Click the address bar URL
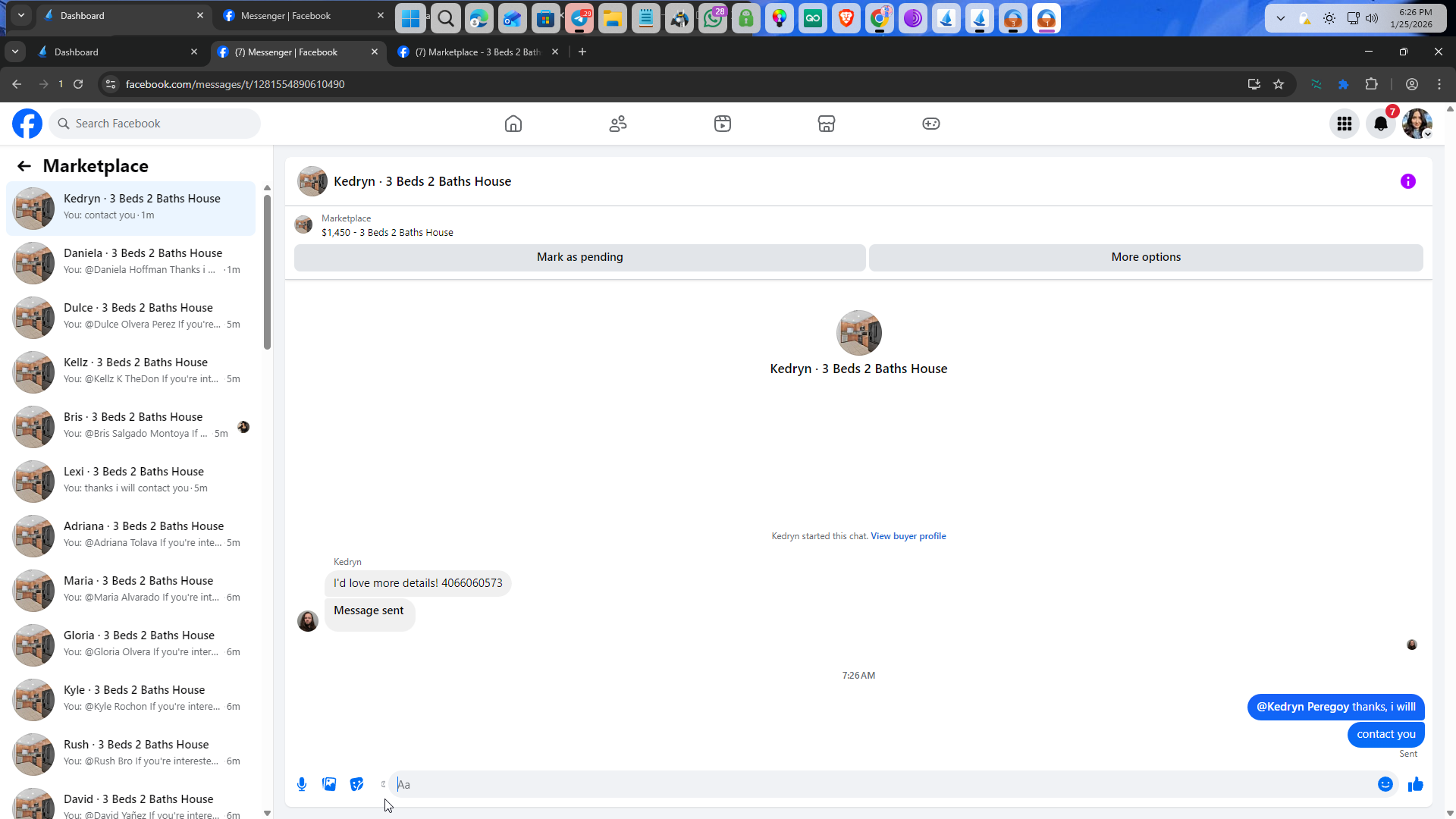This screenshot has width=1456, height=819. pos(235,84)
